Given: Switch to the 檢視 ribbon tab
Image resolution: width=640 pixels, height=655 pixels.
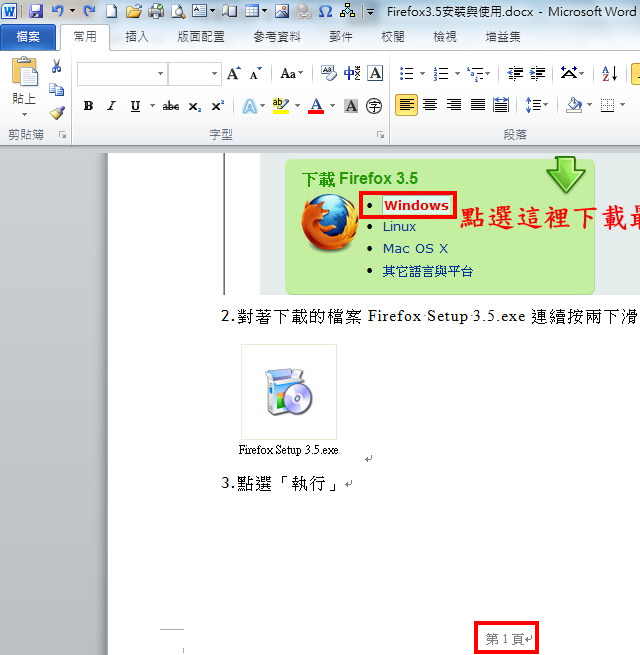Looking at the screenshot, I should 445,37.
